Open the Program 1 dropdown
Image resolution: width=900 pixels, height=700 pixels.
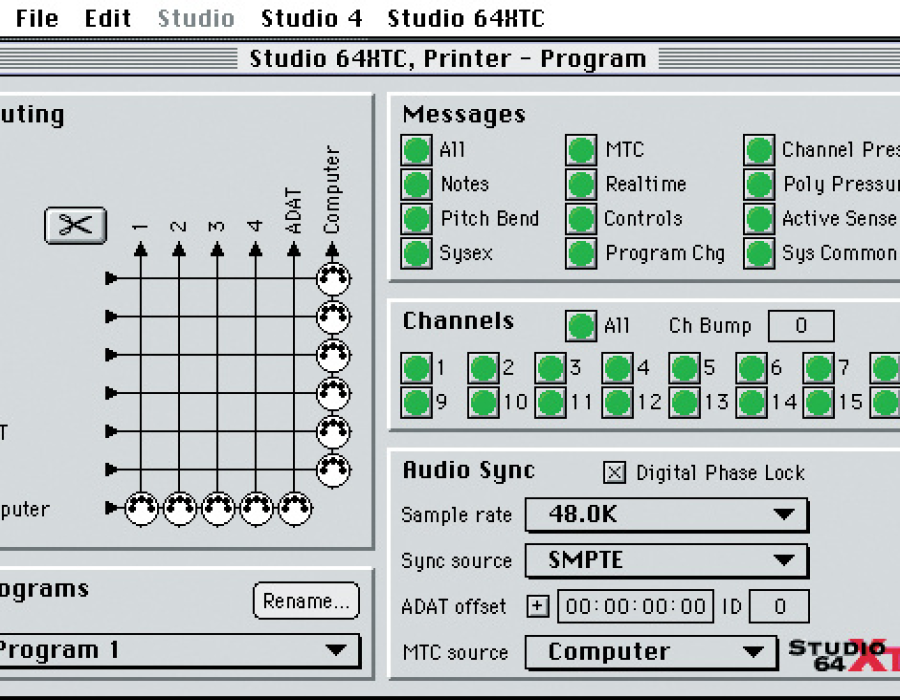(179, 651)
